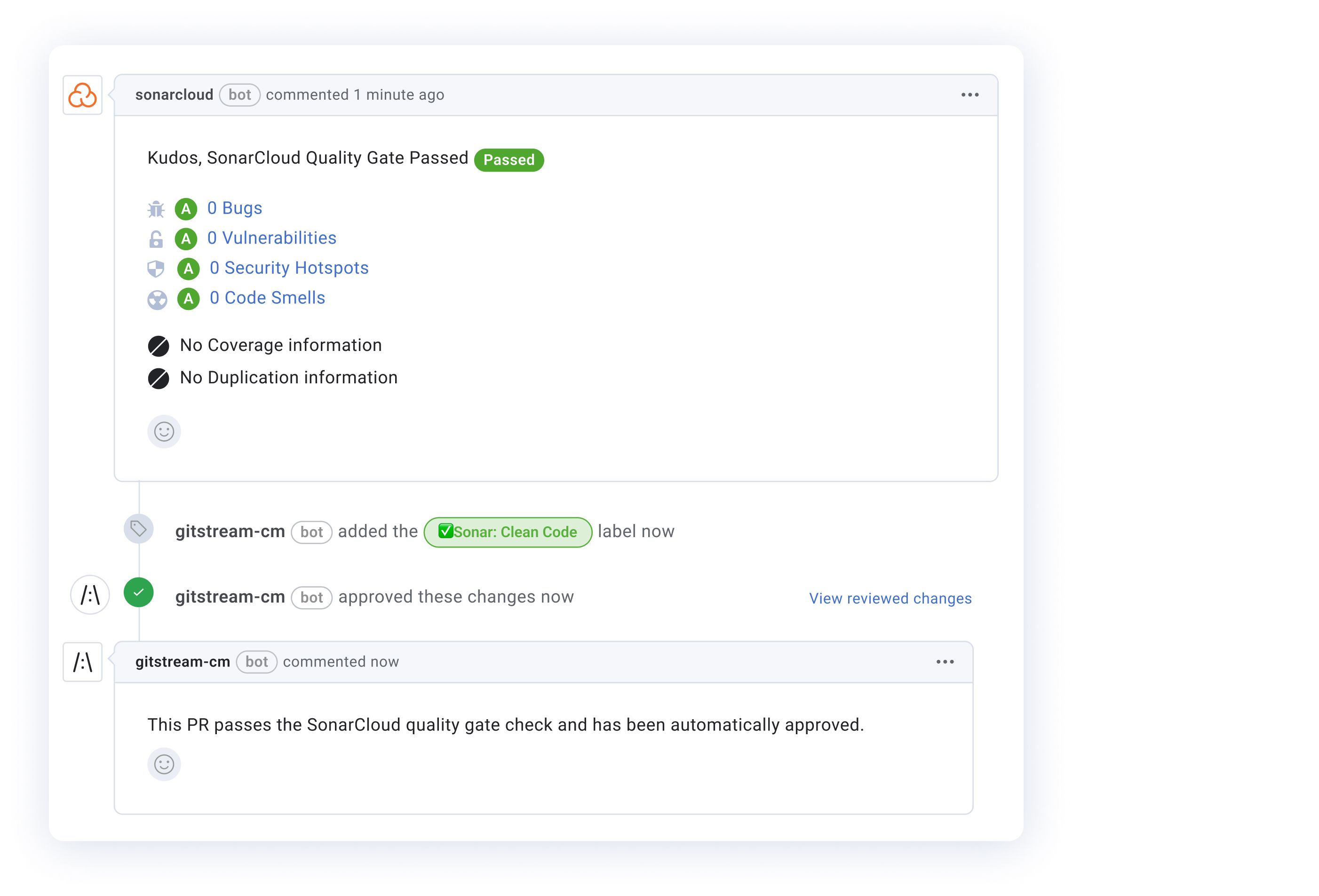The image size is (1319, 896).
Task: Open gitstream-cm username in approval event
Action: (x=230, y=597)
